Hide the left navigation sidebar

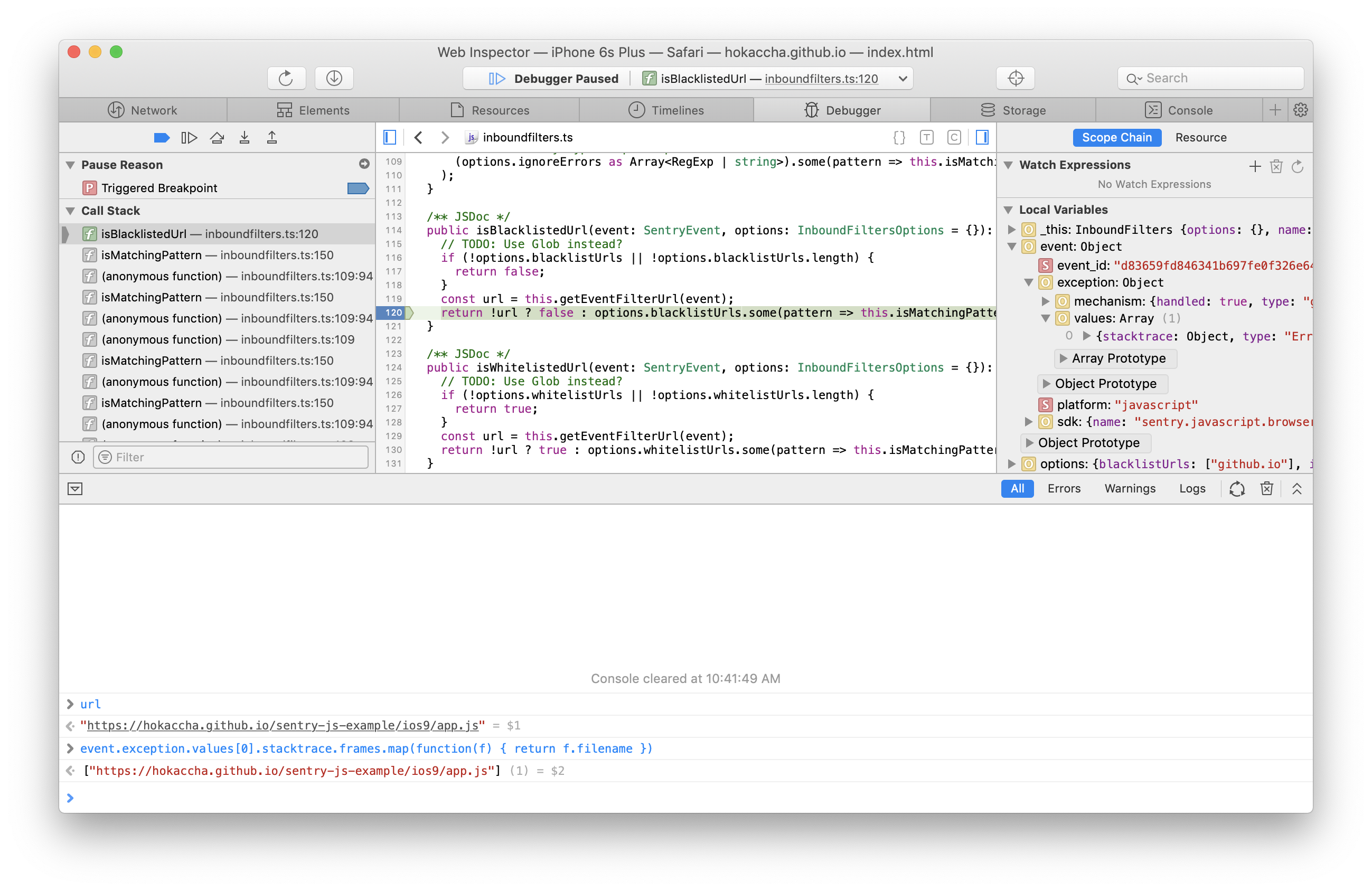[390, 138]
